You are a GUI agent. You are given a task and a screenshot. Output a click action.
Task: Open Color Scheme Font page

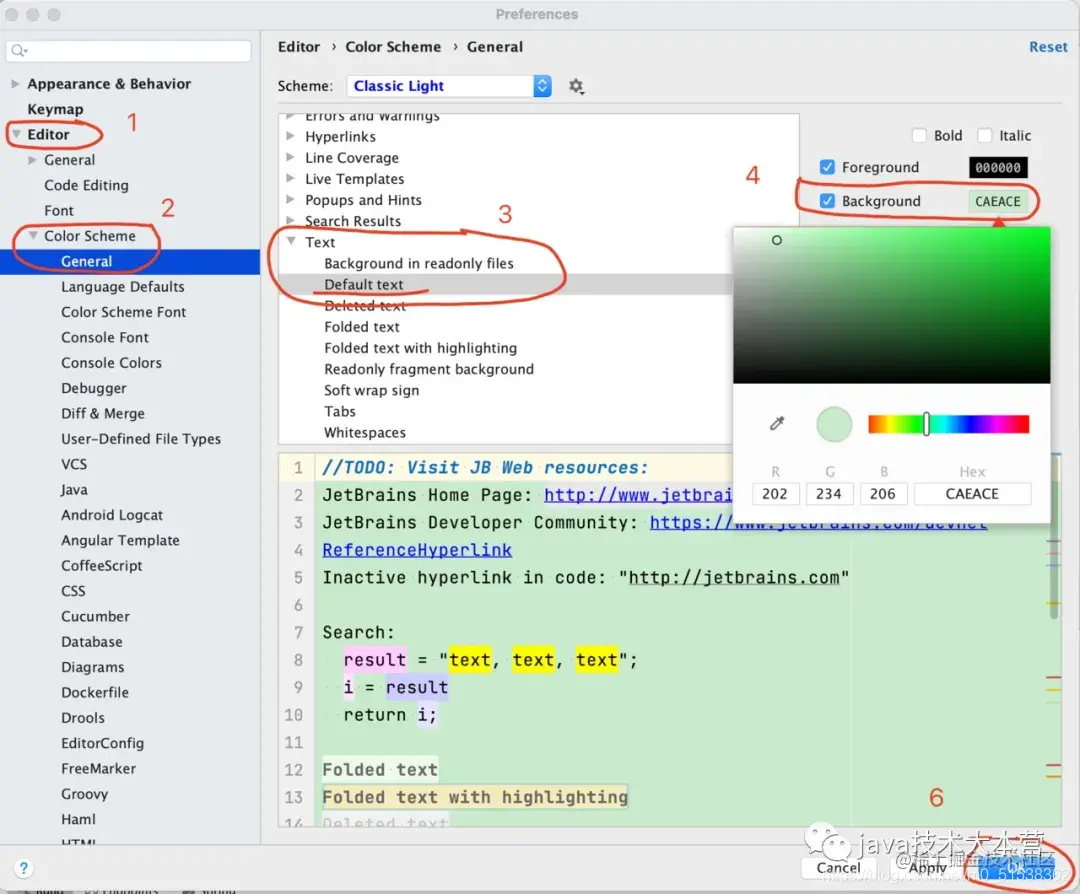123,312
